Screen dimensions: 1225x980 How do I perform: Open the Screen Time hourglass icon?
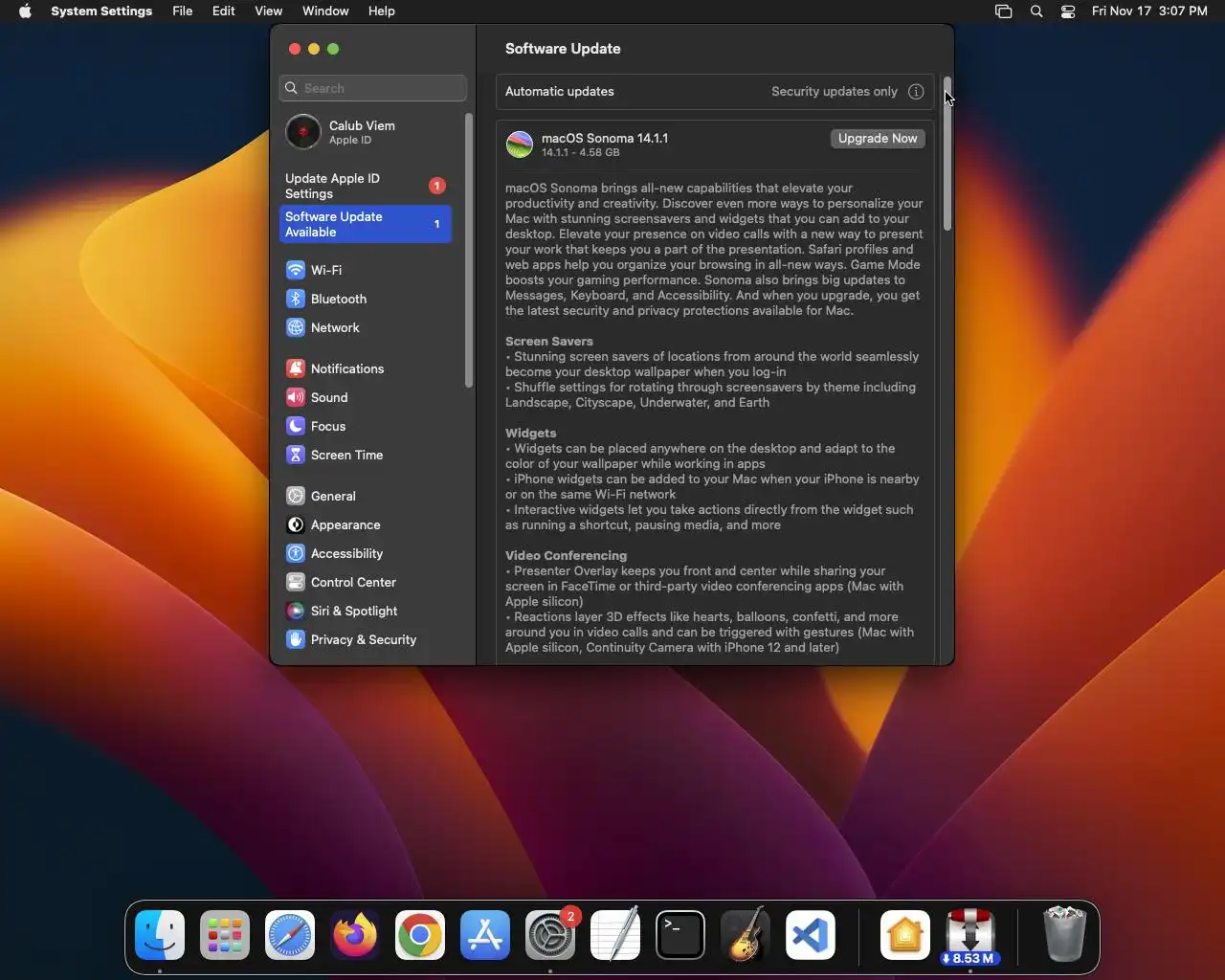(x=296, y=455)
